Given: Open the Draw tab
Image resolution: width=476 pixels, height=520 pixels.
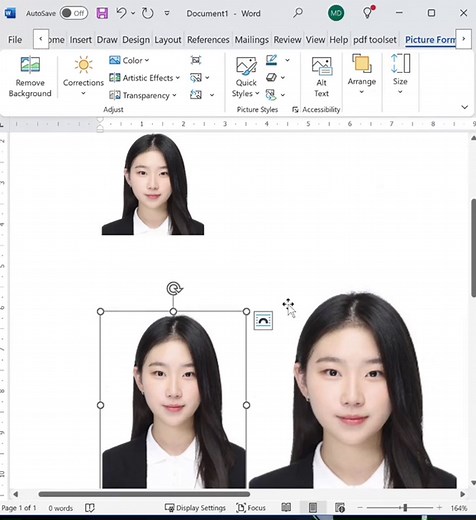Looking at the screenshot, I should point(107,40).
